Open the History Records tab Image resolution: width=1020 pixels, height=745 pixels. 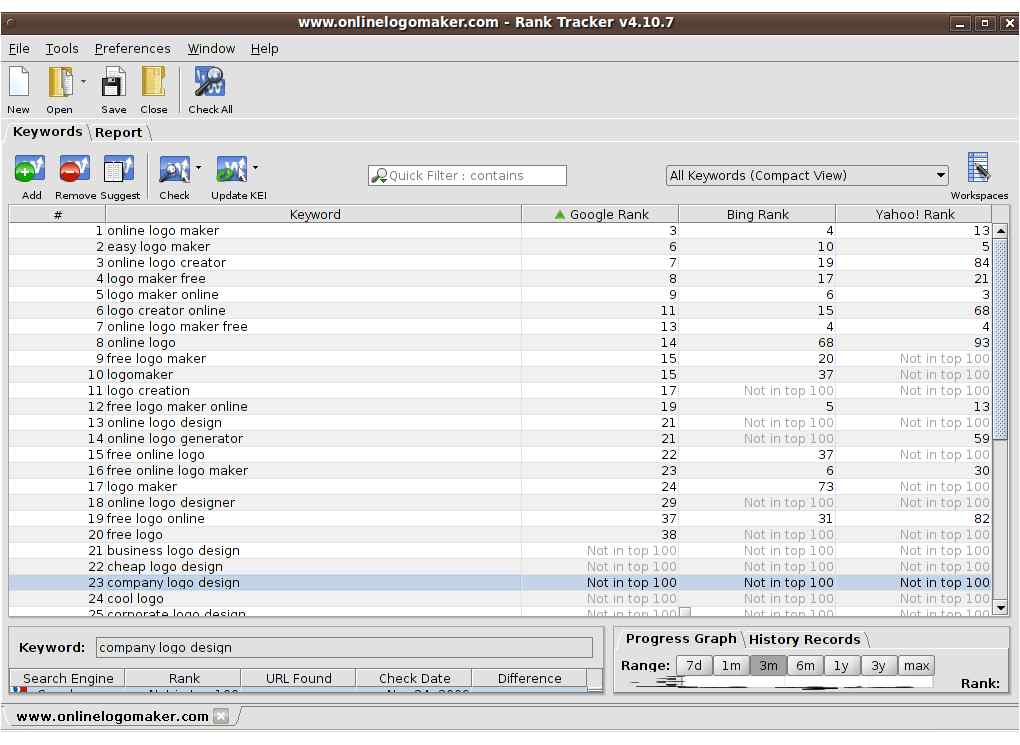804,639
